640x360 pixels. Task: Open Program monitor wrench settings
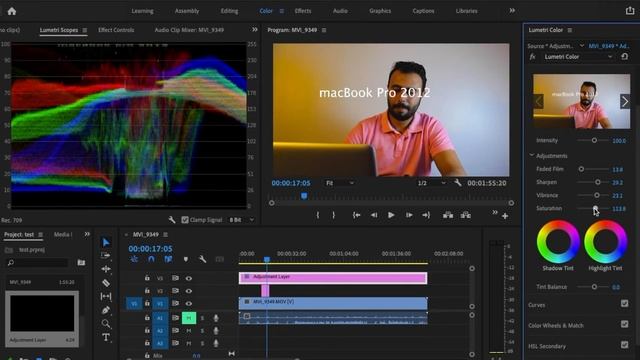(458, 183)
